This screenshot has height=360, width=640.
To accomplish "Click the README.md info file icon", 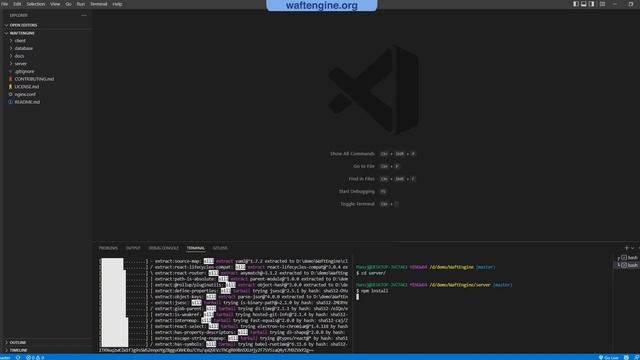I will point(11,102).
